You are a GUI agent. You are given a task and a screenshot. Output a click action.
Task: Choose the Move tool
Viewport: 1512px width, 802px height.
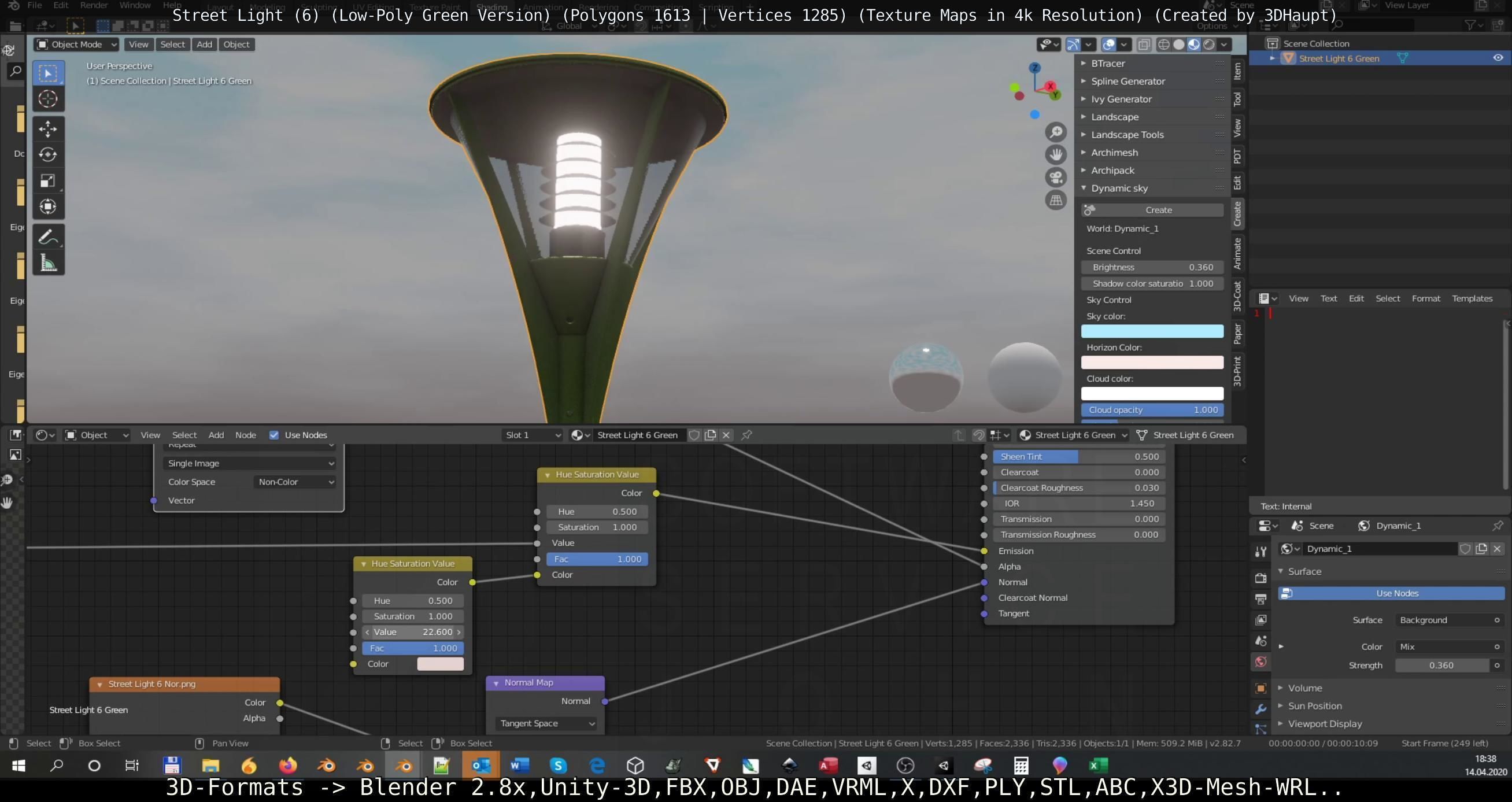48,128
